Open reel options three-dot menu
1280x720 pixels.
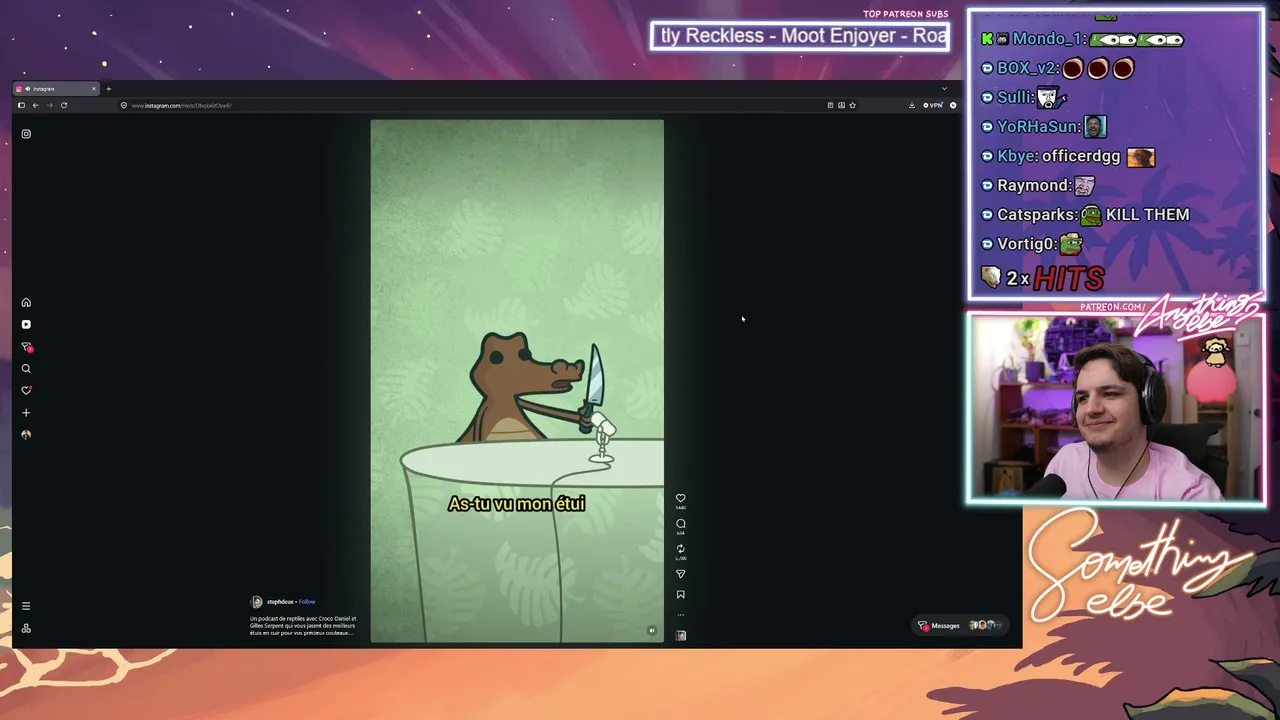(x=681, y=614)
